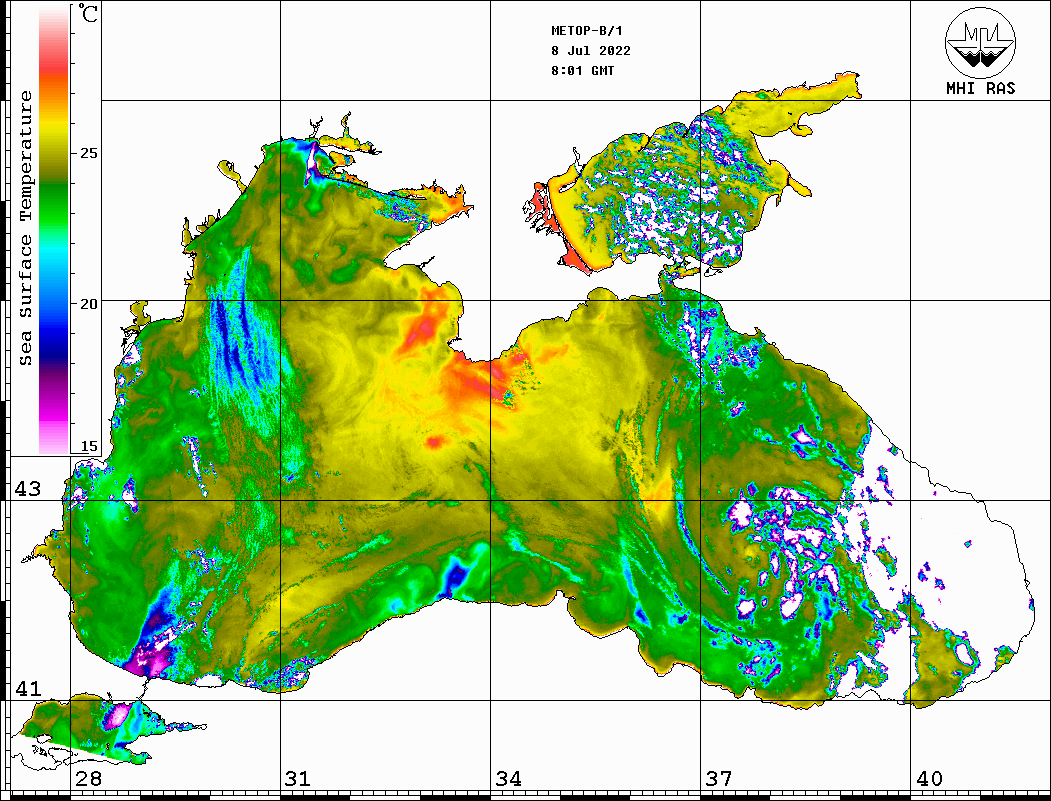Image resolution: width=1051 pixels, height=801 pixels.
Task: Click the MHI RAS logo emblem
Action: click(980, 42)
